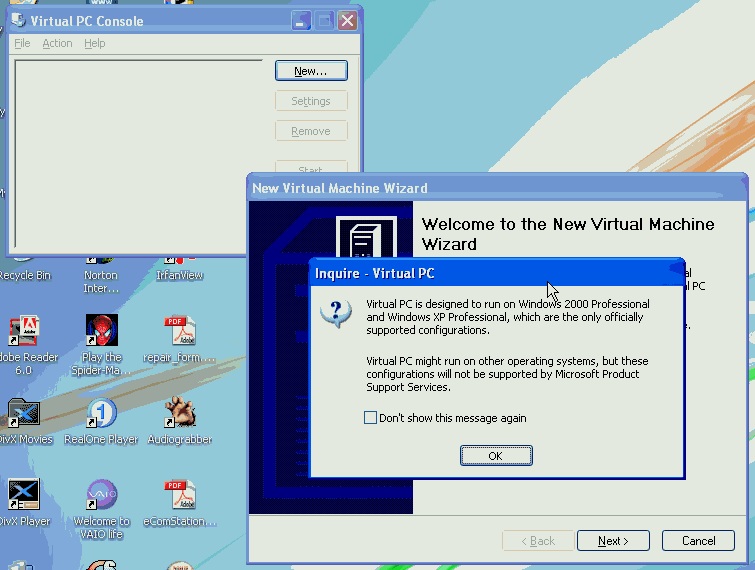Image resolution: width=755 pixels, height=570 pixels.
Task: Click the computer tower image in wizard
Action: (366, 237)
